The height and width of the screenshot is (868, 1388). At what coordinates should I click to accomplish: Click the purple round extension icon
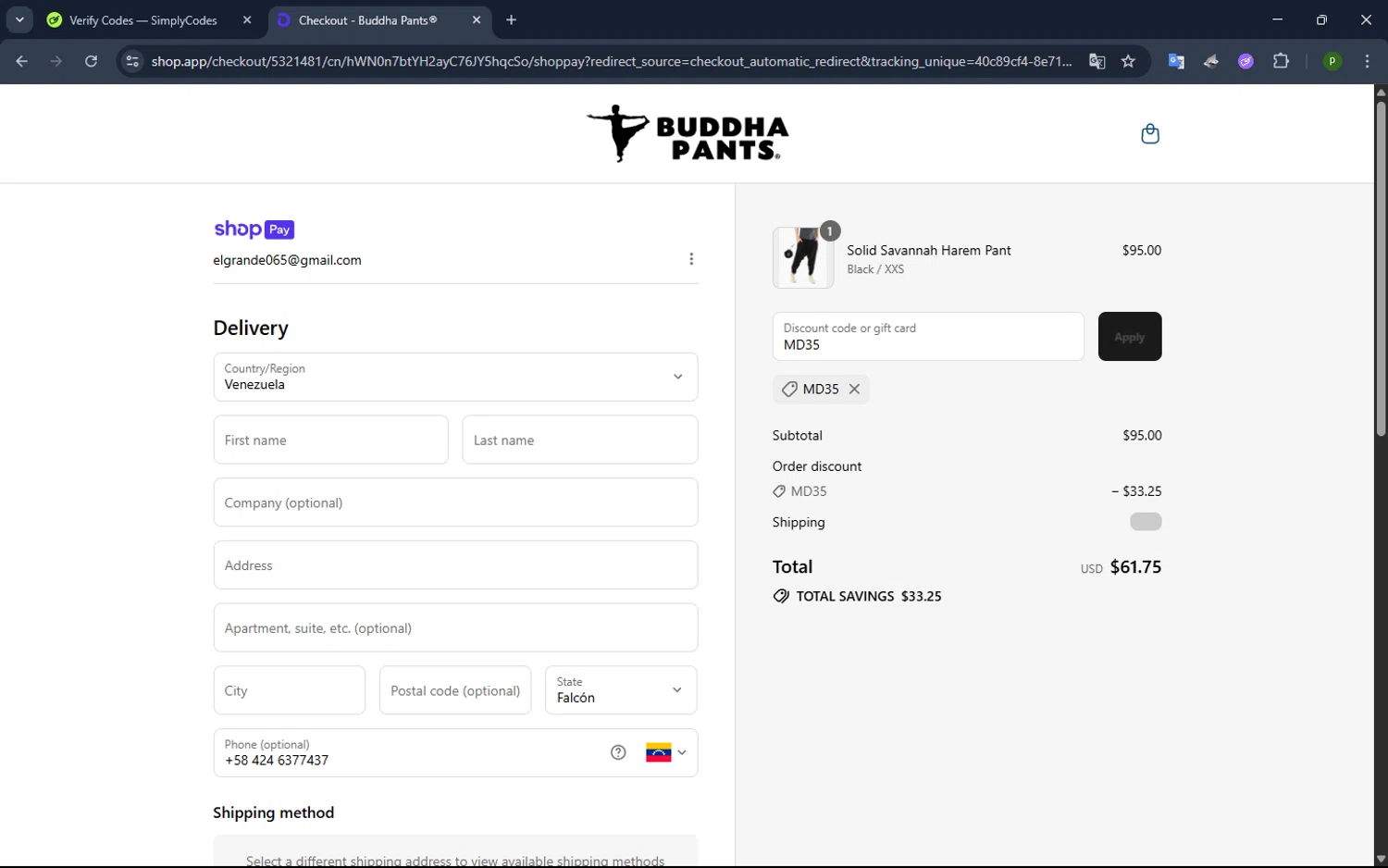[x=1246, y=61]
